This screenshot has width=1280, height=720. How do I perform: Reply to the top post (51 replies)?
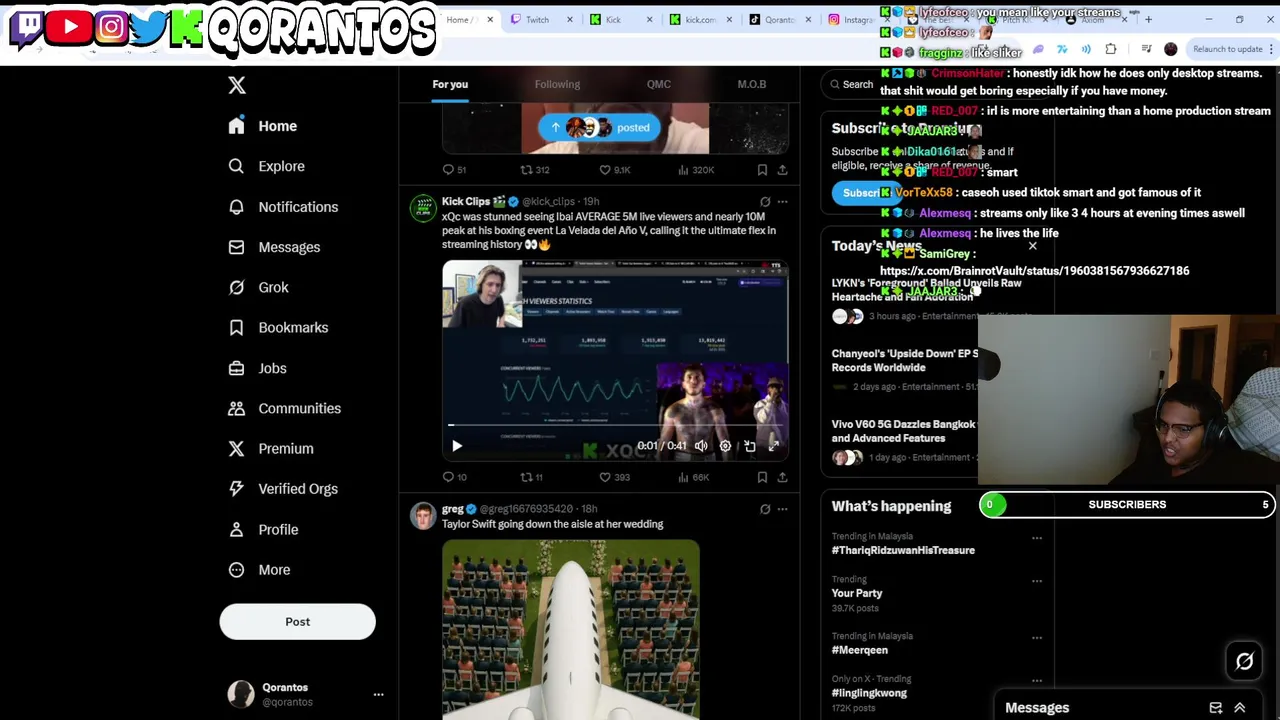(x=455, y=170)
